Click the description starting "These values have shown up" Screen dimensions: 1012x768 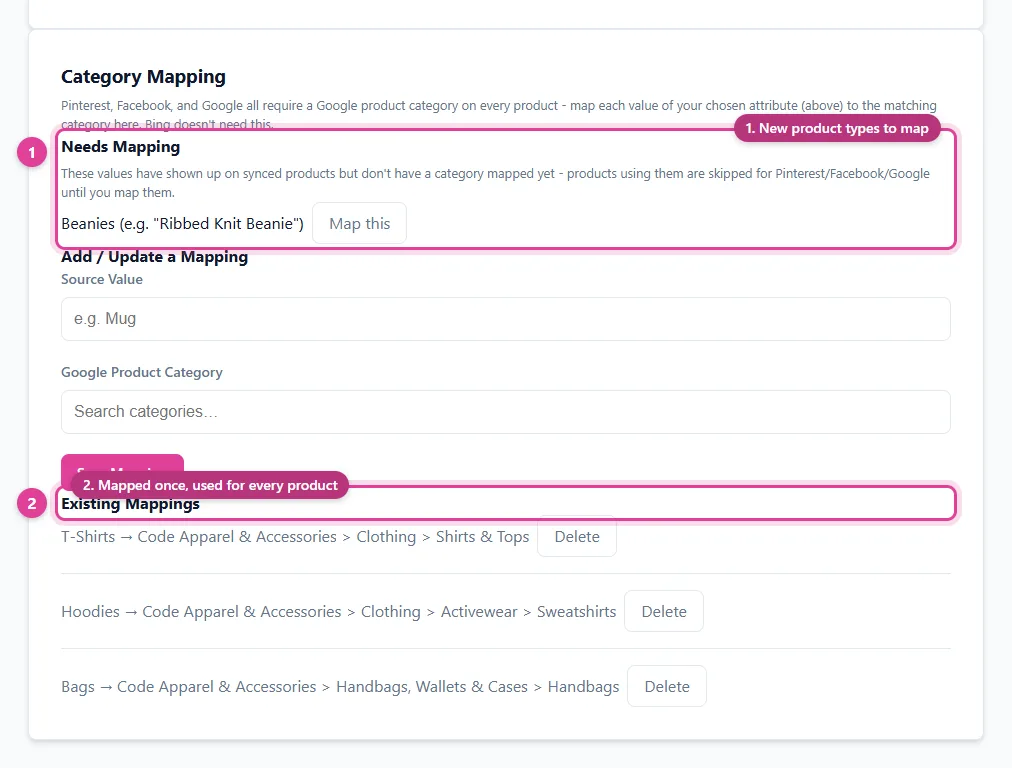point(496,183)
